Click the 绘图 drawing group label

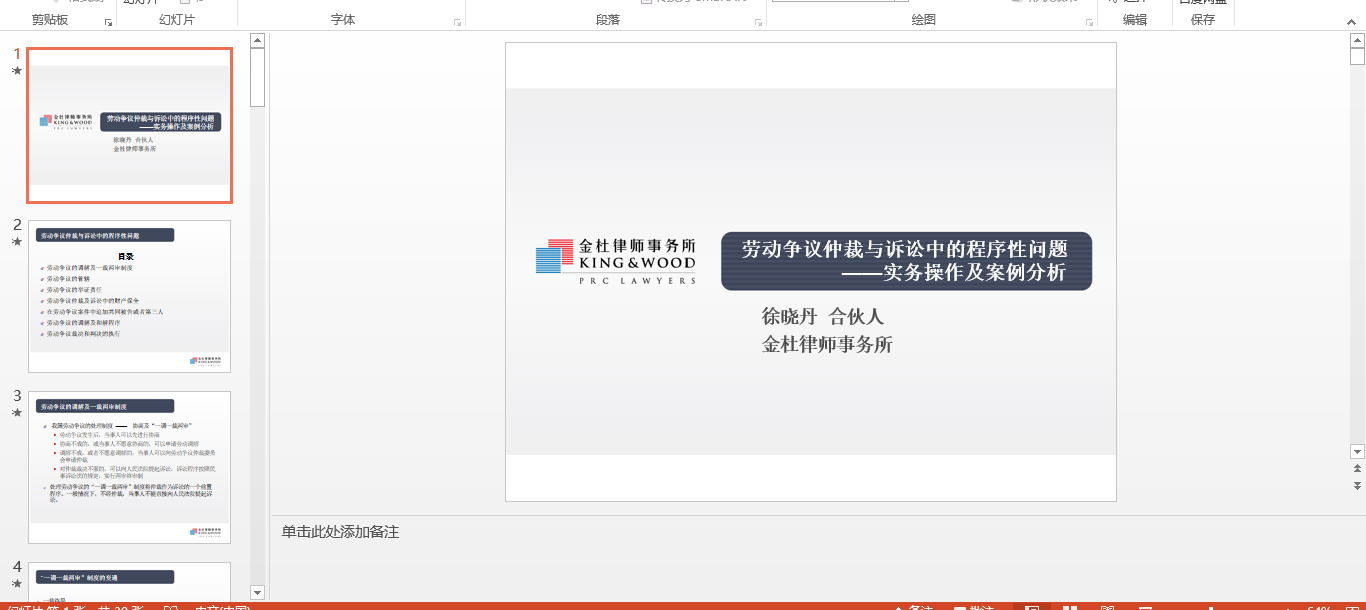(x=924, y=20)
